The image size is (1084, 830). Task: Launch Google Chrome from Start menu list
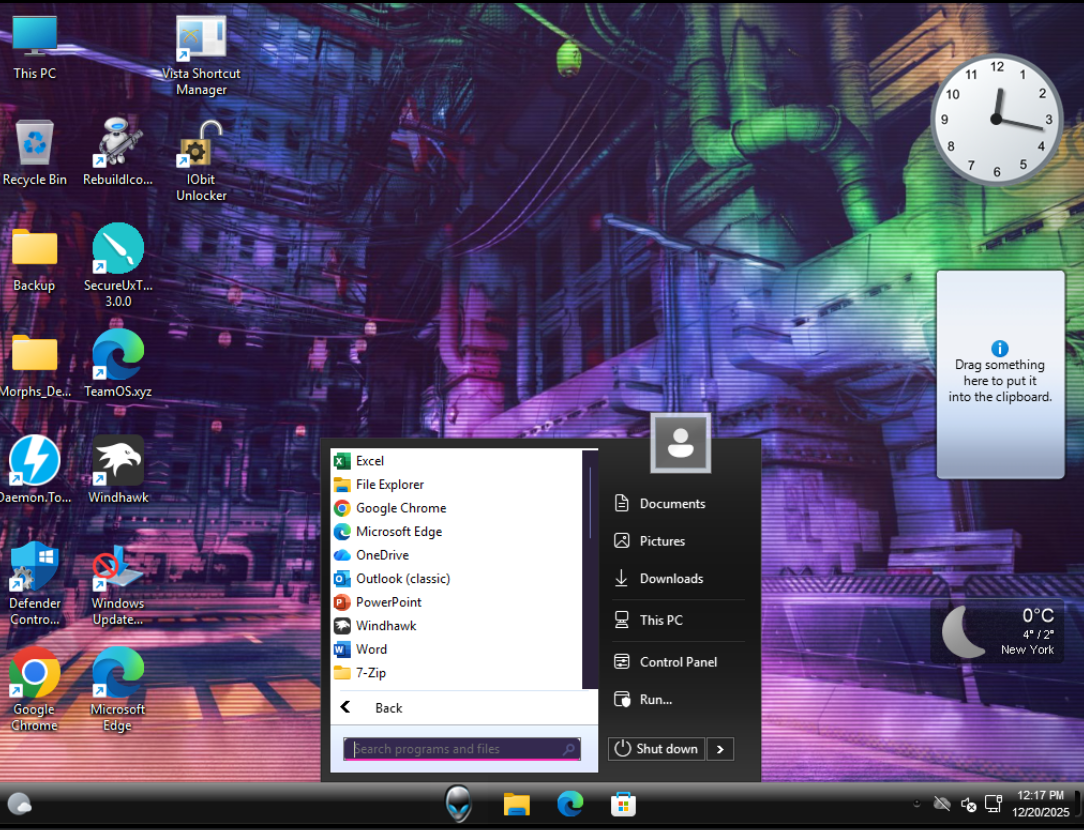(457, 508)
